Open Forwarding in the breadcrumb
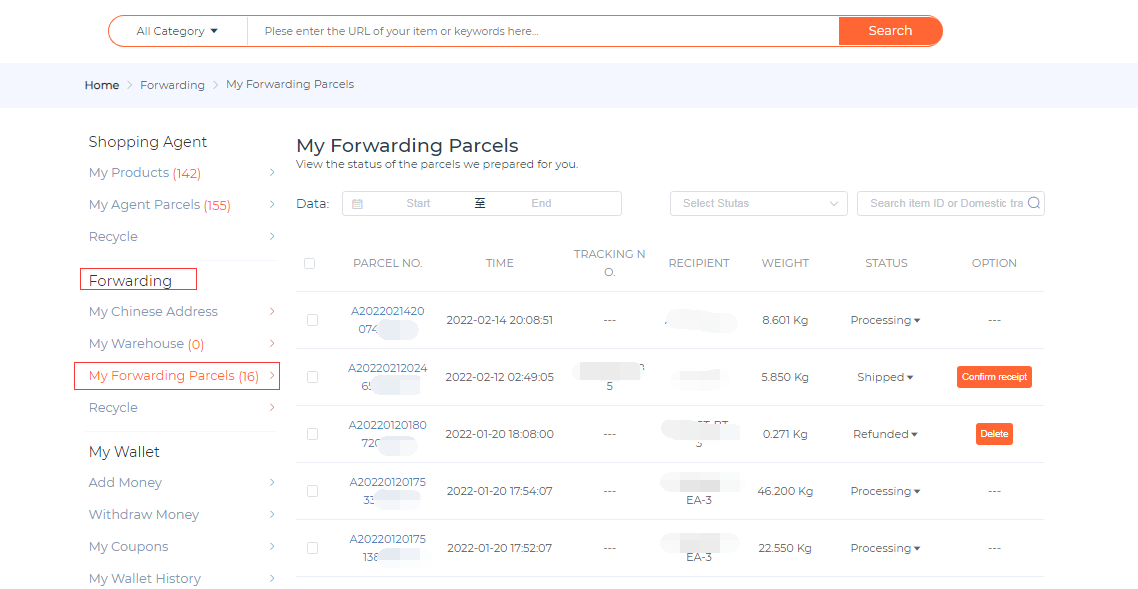This screenshot has height=589, width=1138. (172, 85)
